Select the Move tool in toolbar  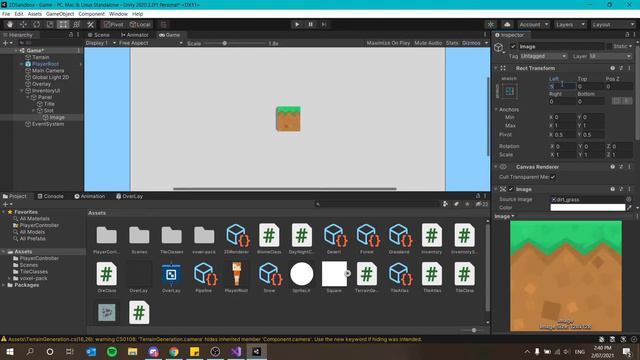pyautogui.click(x=23, y=24)
